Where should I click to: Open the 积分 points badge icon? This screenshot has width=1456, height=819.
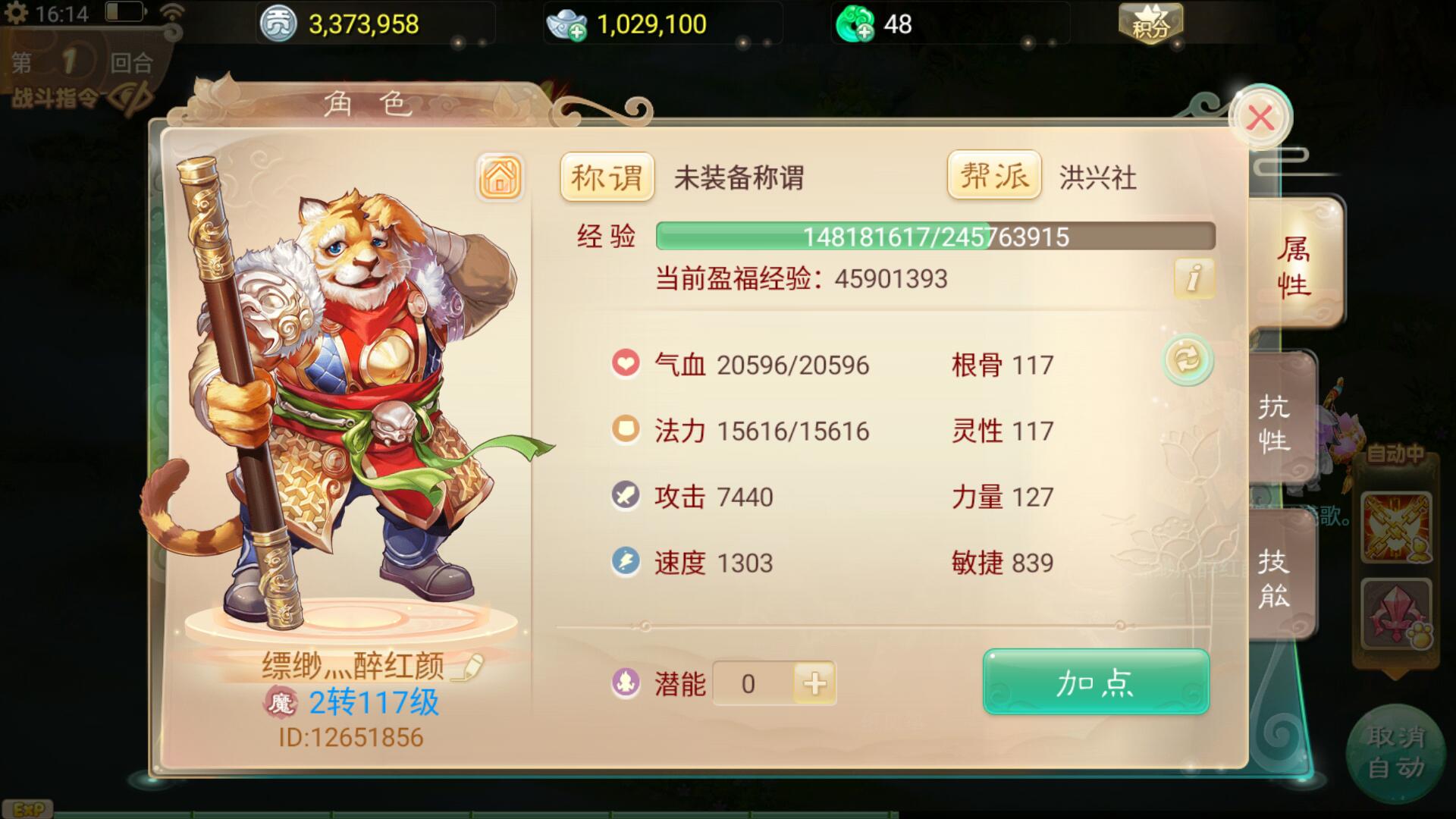(x=1150, y=24)
